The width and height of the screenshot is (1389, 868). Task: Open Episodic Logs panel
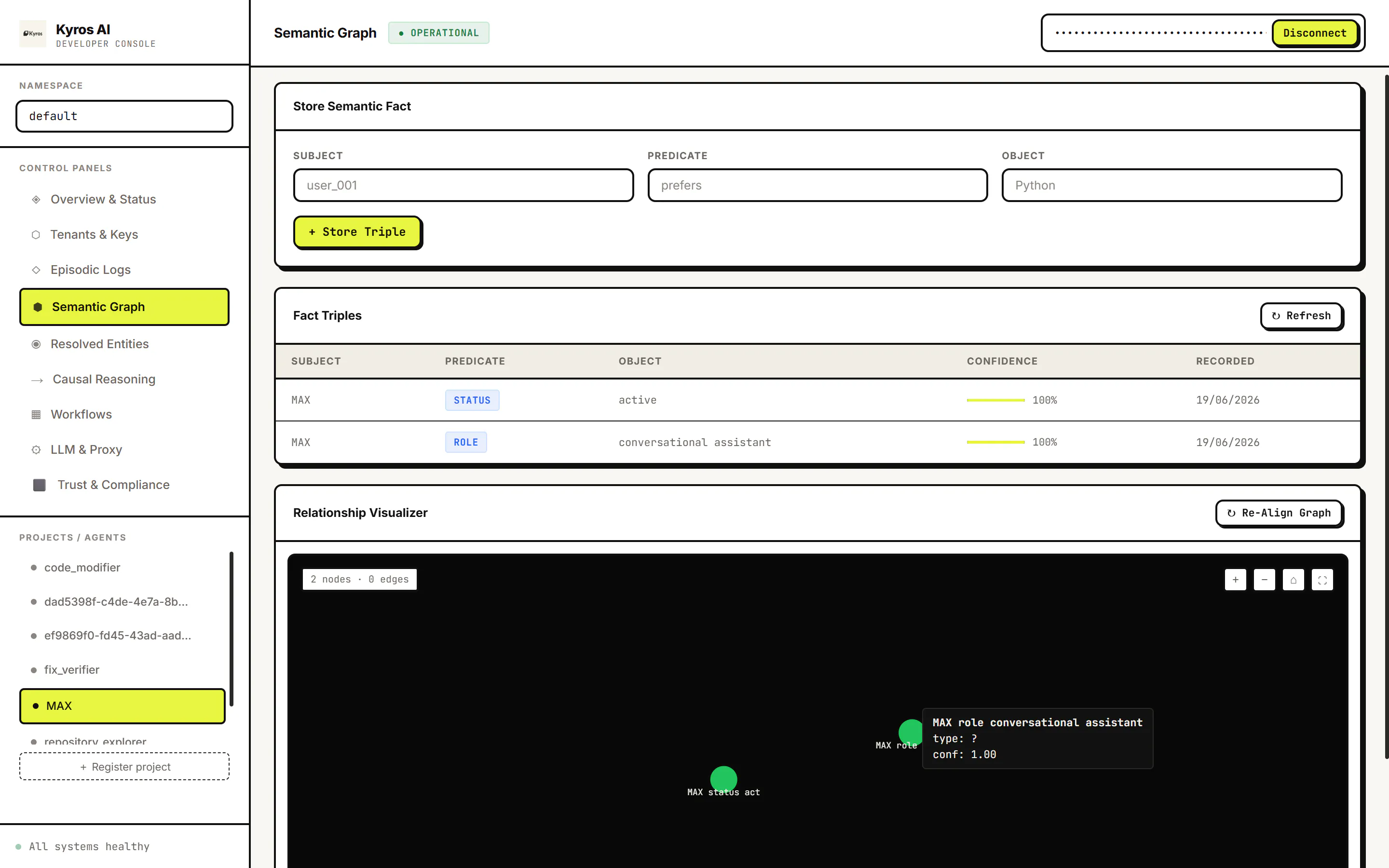coord(124,269)
